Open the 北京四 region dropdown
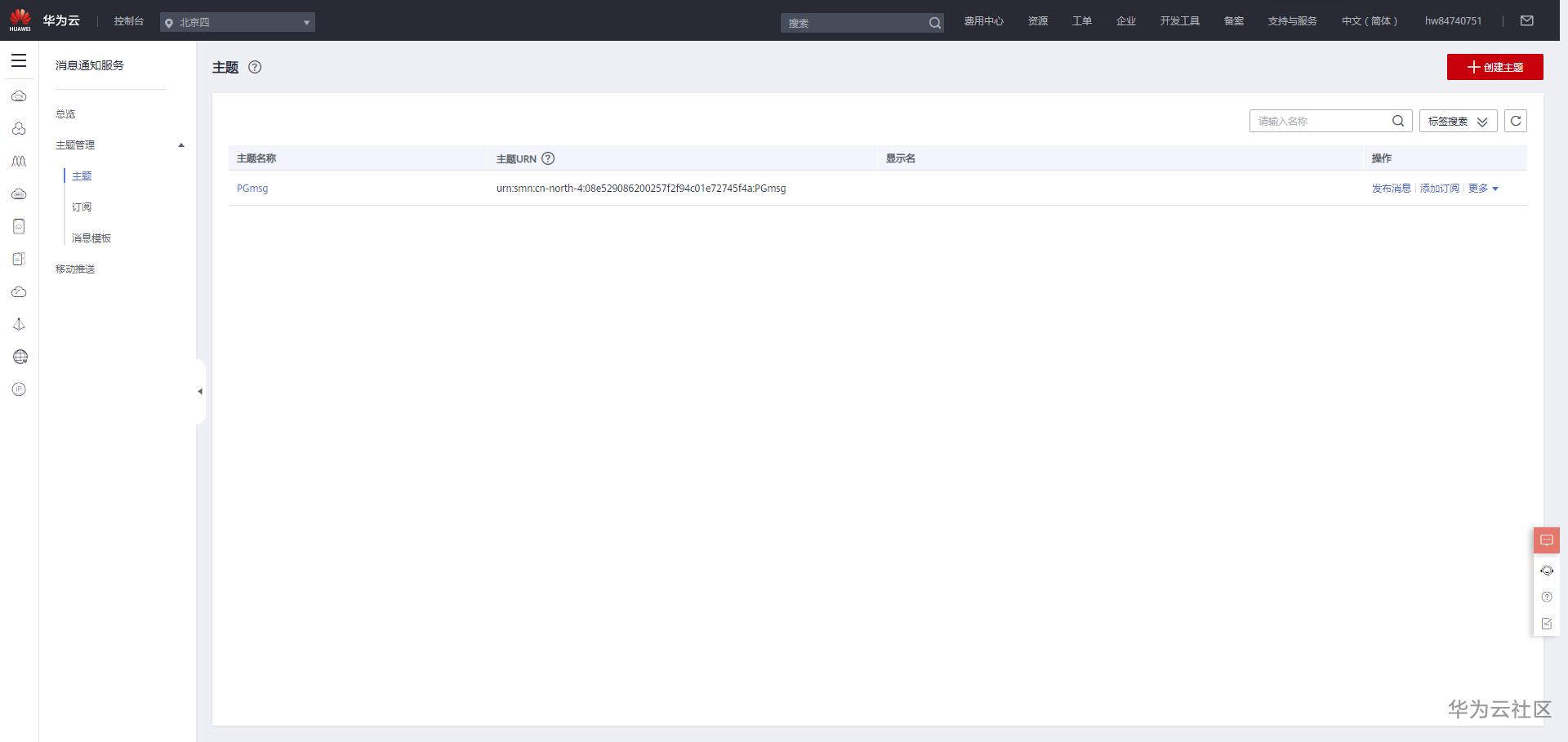Image resolution: width=1568 pixels, height=742 pixels. pyautogui.click(x=238, y=22)
